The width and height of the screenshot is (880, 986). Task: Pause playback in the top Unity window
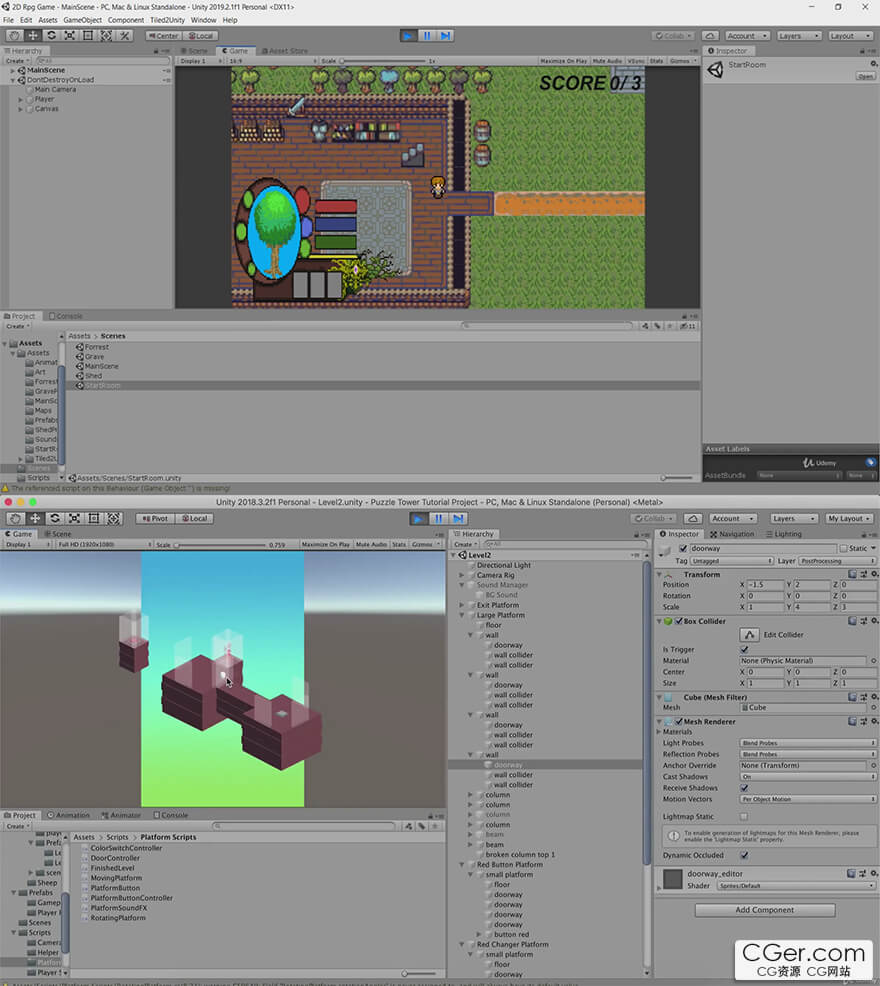pyautogui.click(x=427, y=36)
